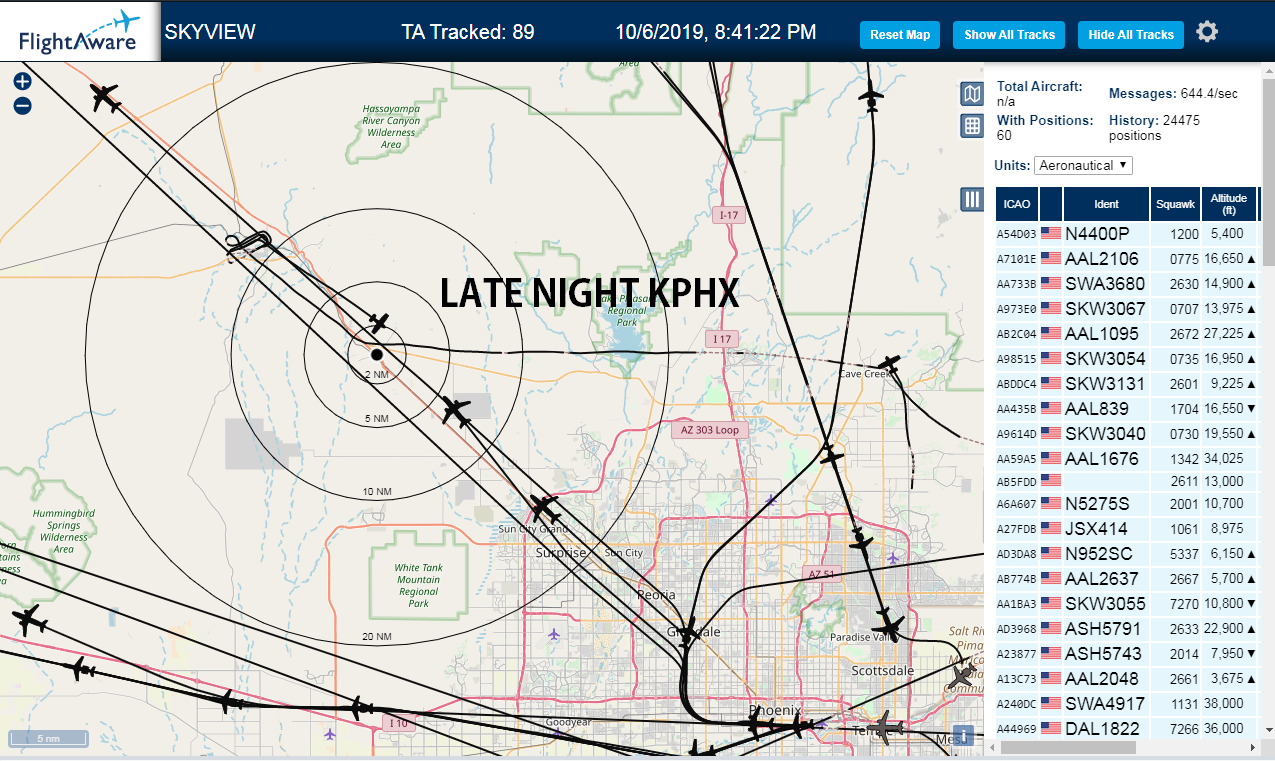Image resolution: width=1275 pixels, height=761 pixels.
Task: Select the ASH5743 row
Action: click(1127, 654)
